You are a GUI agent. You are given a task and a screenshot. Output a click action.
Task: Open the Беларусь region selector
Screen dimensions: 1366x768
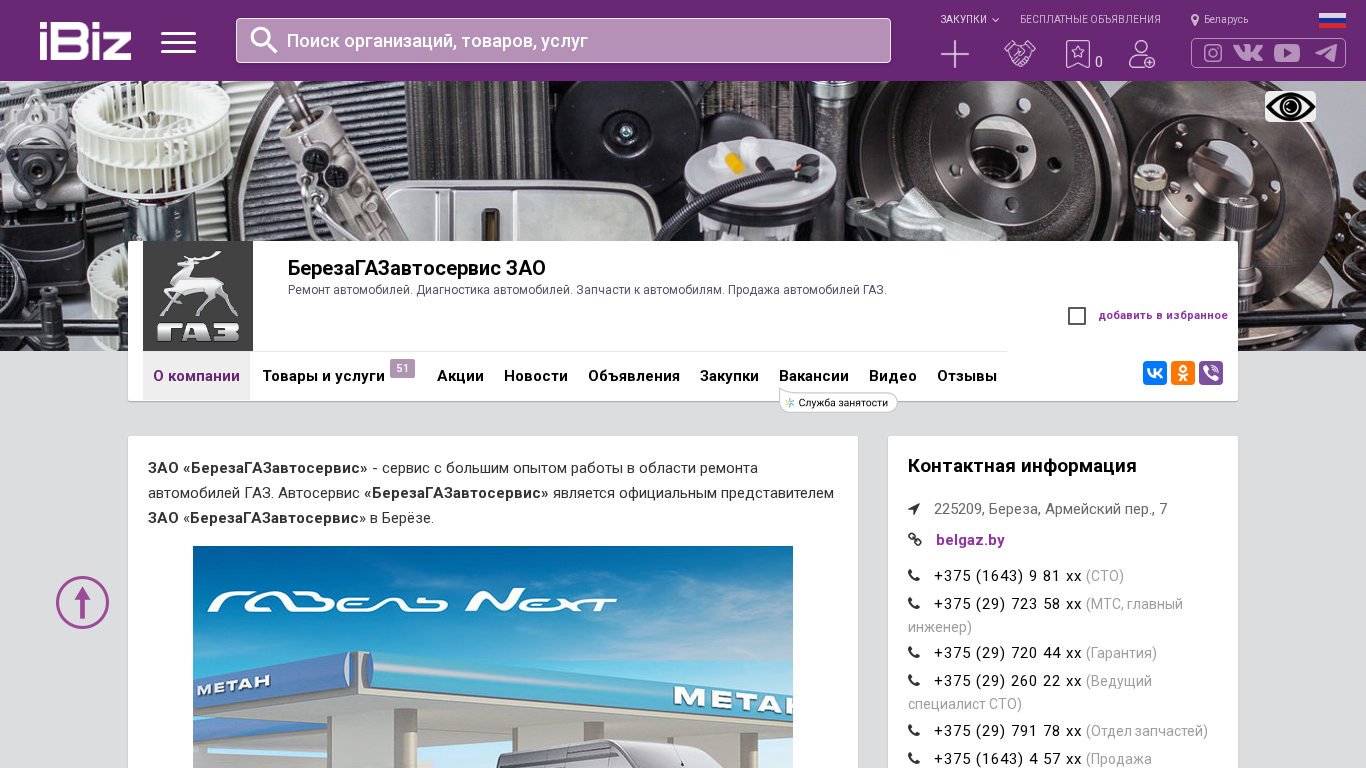pos(1226,20)
